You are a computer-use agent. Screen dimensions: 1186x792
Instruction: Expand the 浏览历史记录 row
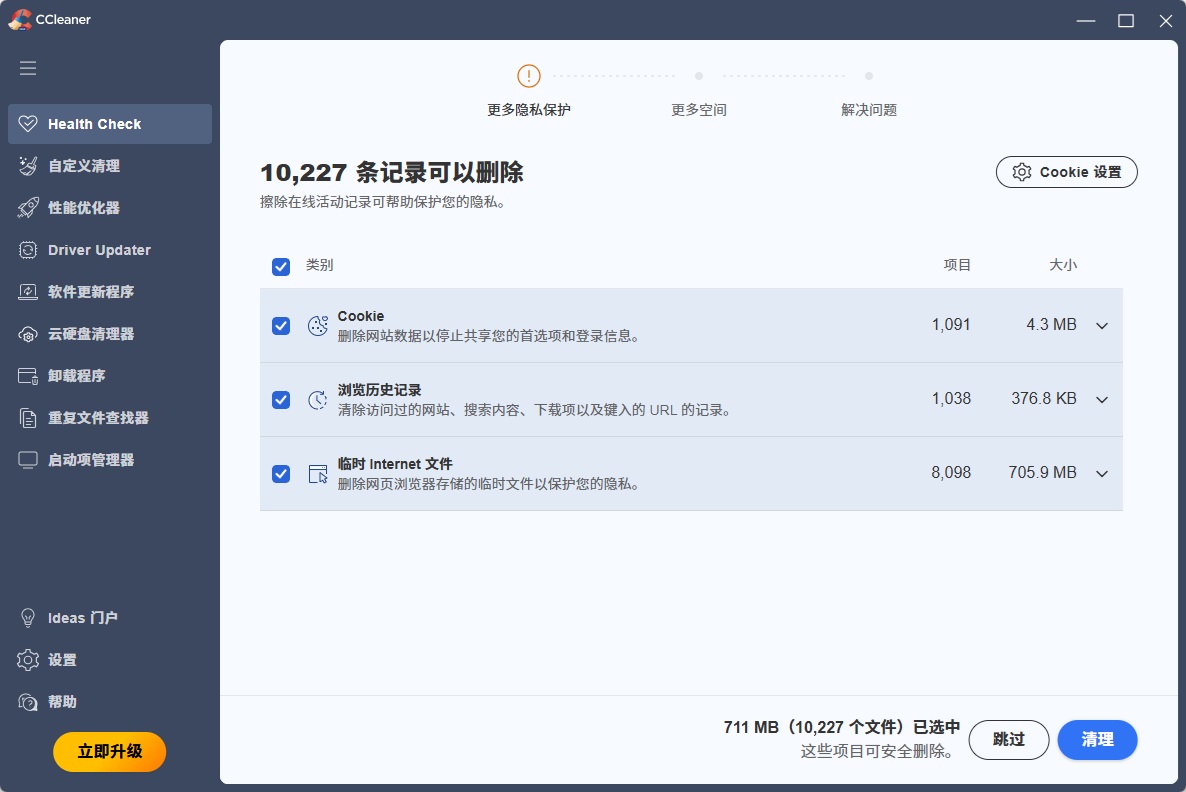pyautogui.click(x=1101, y=399)
